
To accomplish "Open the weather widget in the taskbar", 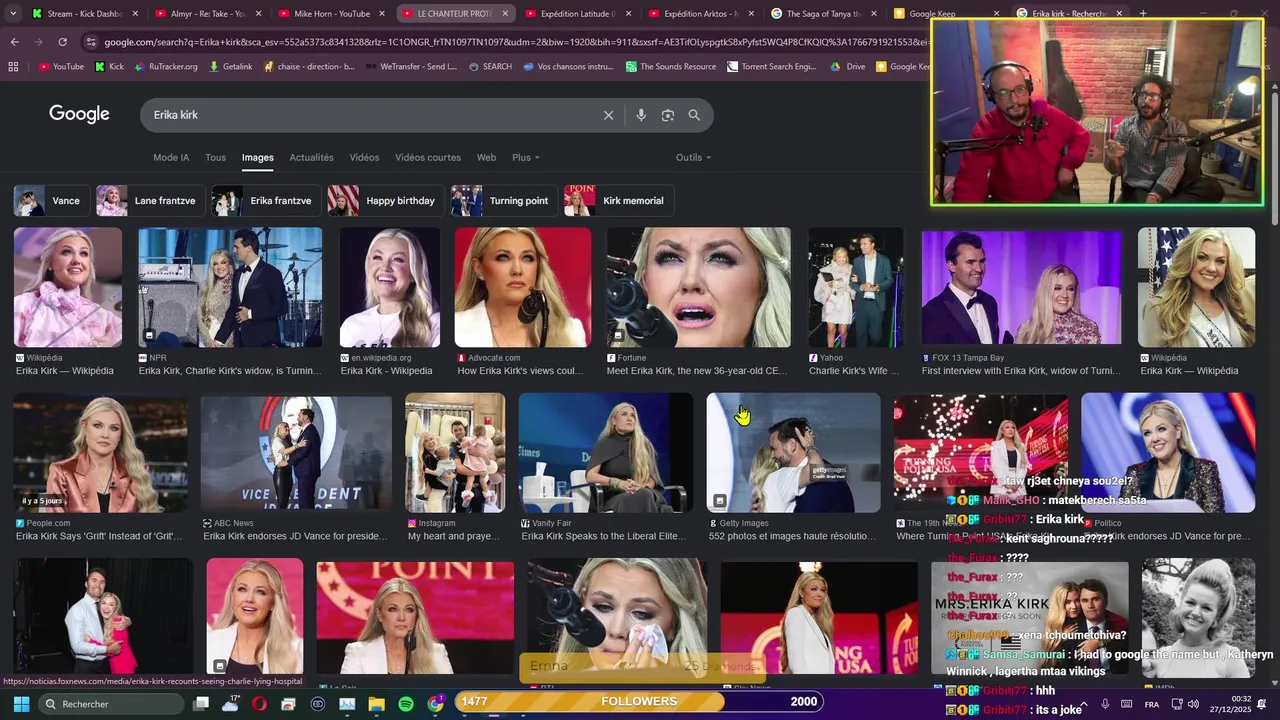I will point(231,703).
